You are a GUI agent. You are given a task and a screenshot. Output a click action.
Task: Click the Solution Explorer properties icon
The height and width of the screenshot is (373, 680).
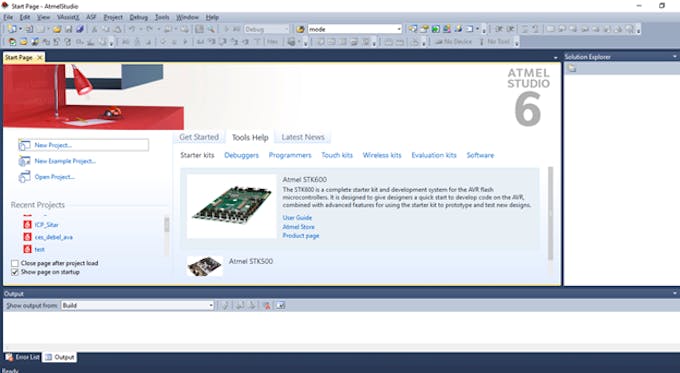point(572,68)
